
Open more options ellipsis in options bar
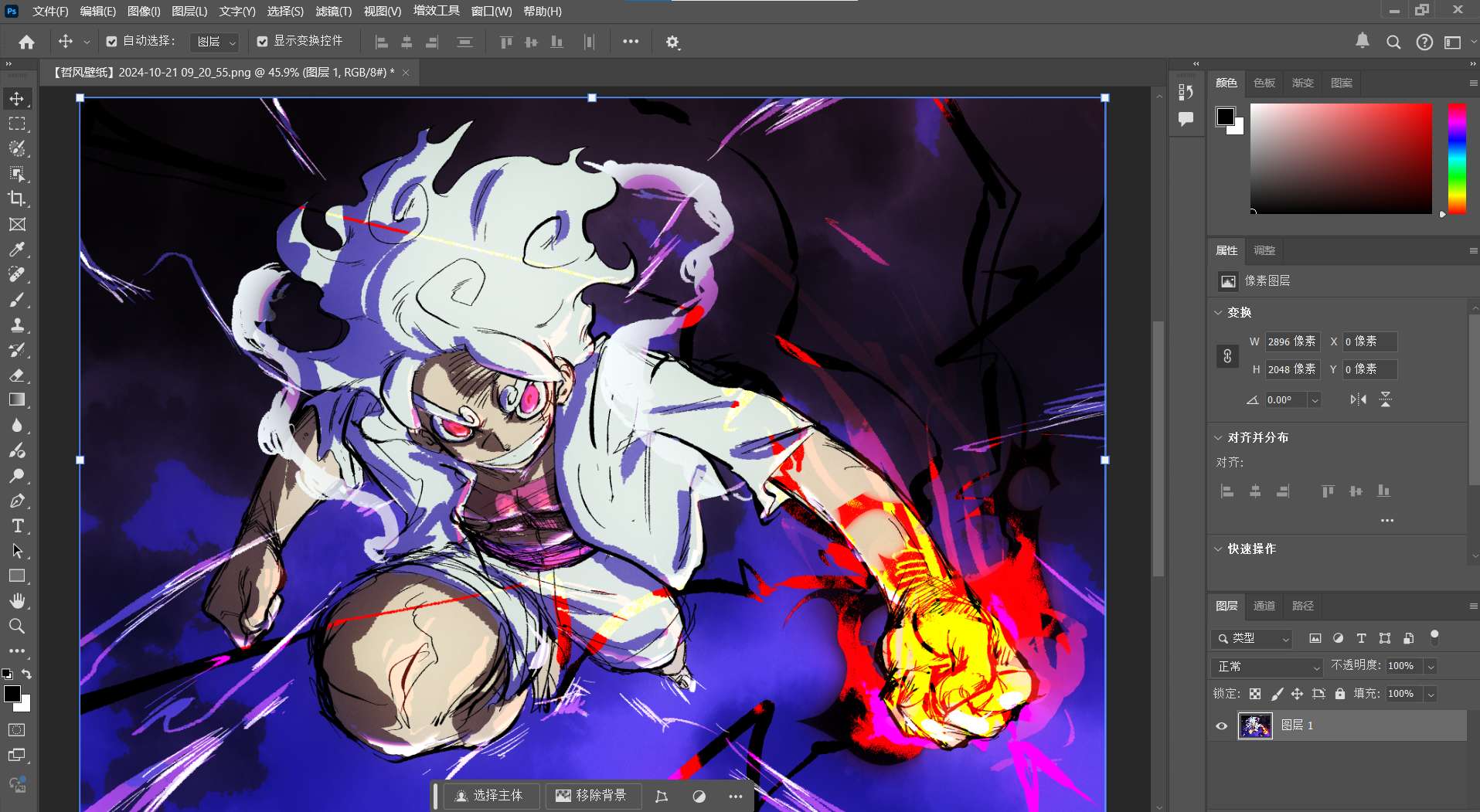[631, 42]
